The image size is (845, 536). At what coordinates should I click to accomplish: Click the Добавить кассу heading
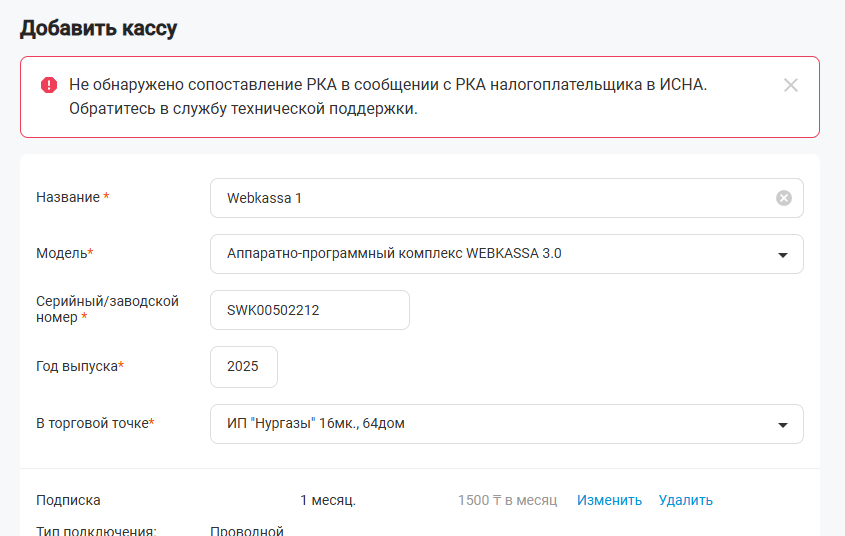99,28
